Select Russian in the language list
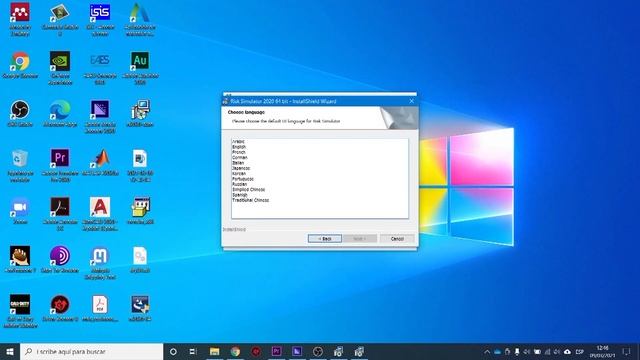 tap(240, 184)
